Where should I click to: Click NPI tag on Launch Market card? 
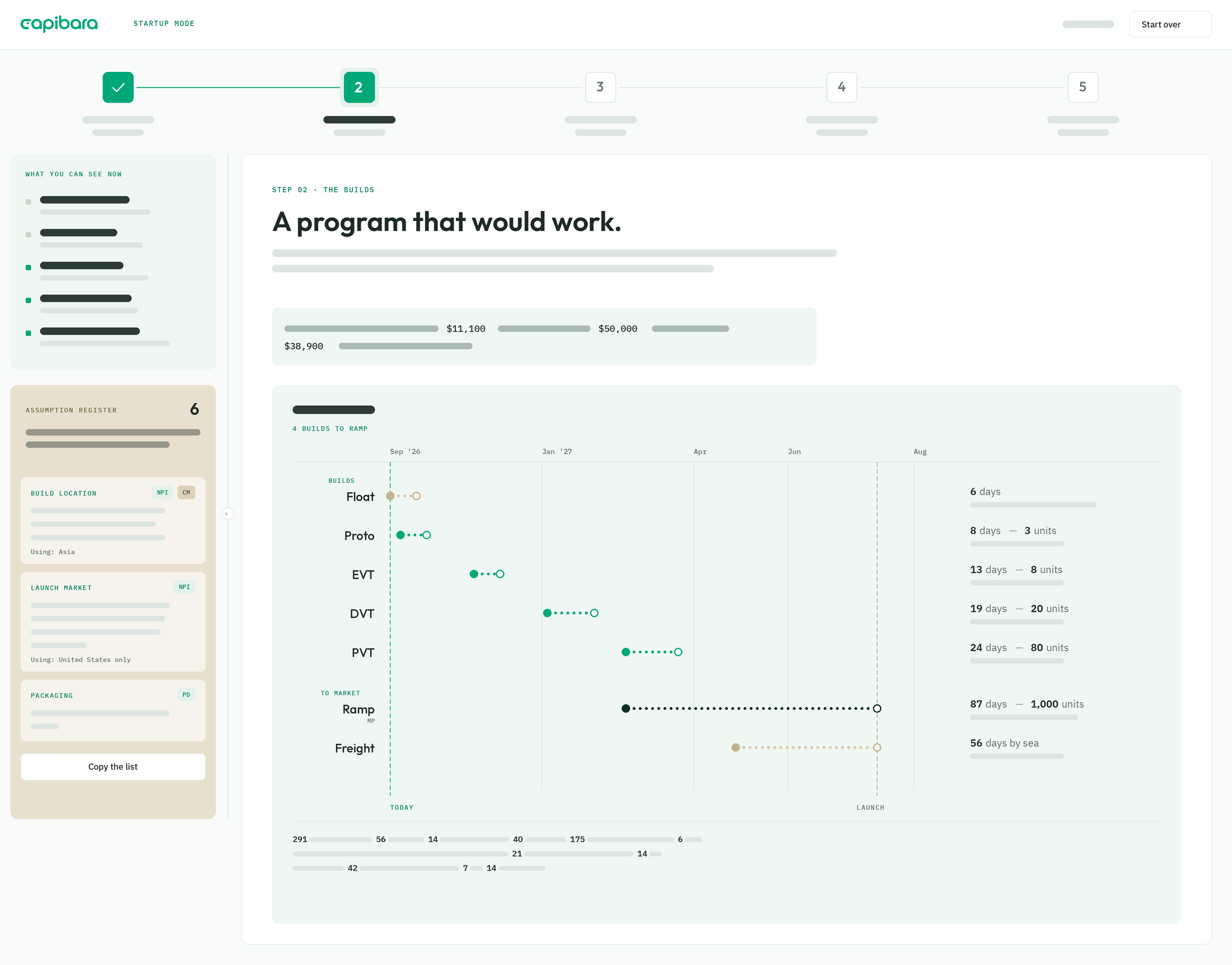pyautogui.click(x=184, y=587)
